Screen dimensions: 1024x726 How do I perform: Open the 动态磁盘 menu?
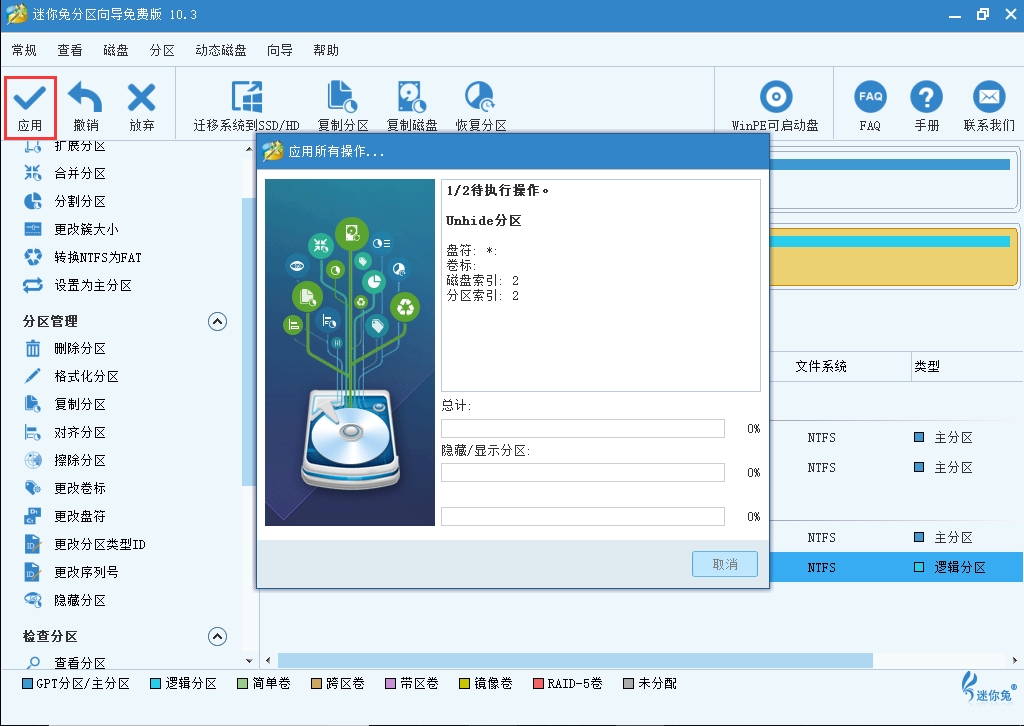[x=221, y=50]
